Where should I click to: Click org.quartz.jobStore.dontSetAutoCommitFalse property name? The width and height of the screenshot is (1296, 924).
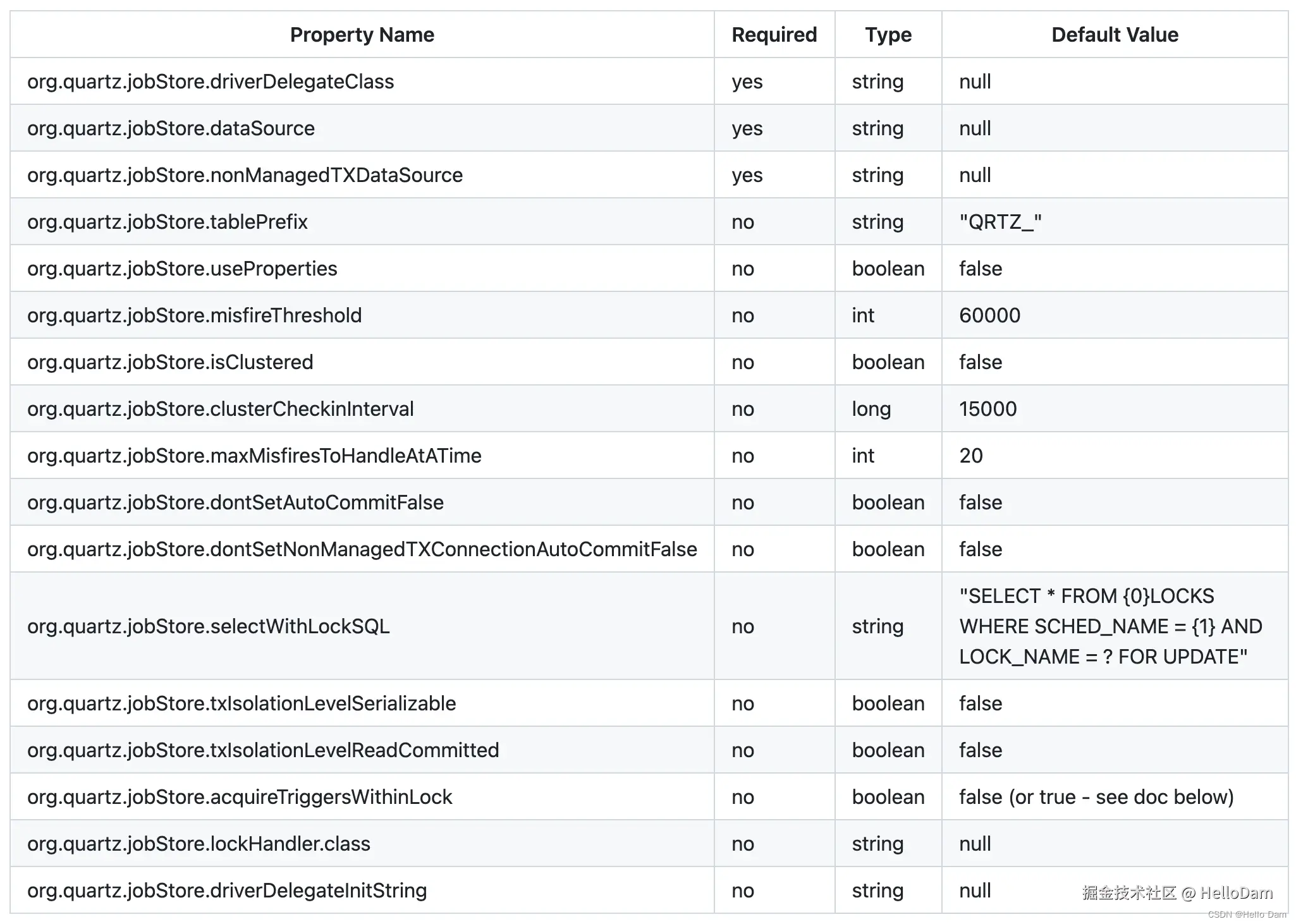(235, 502)
